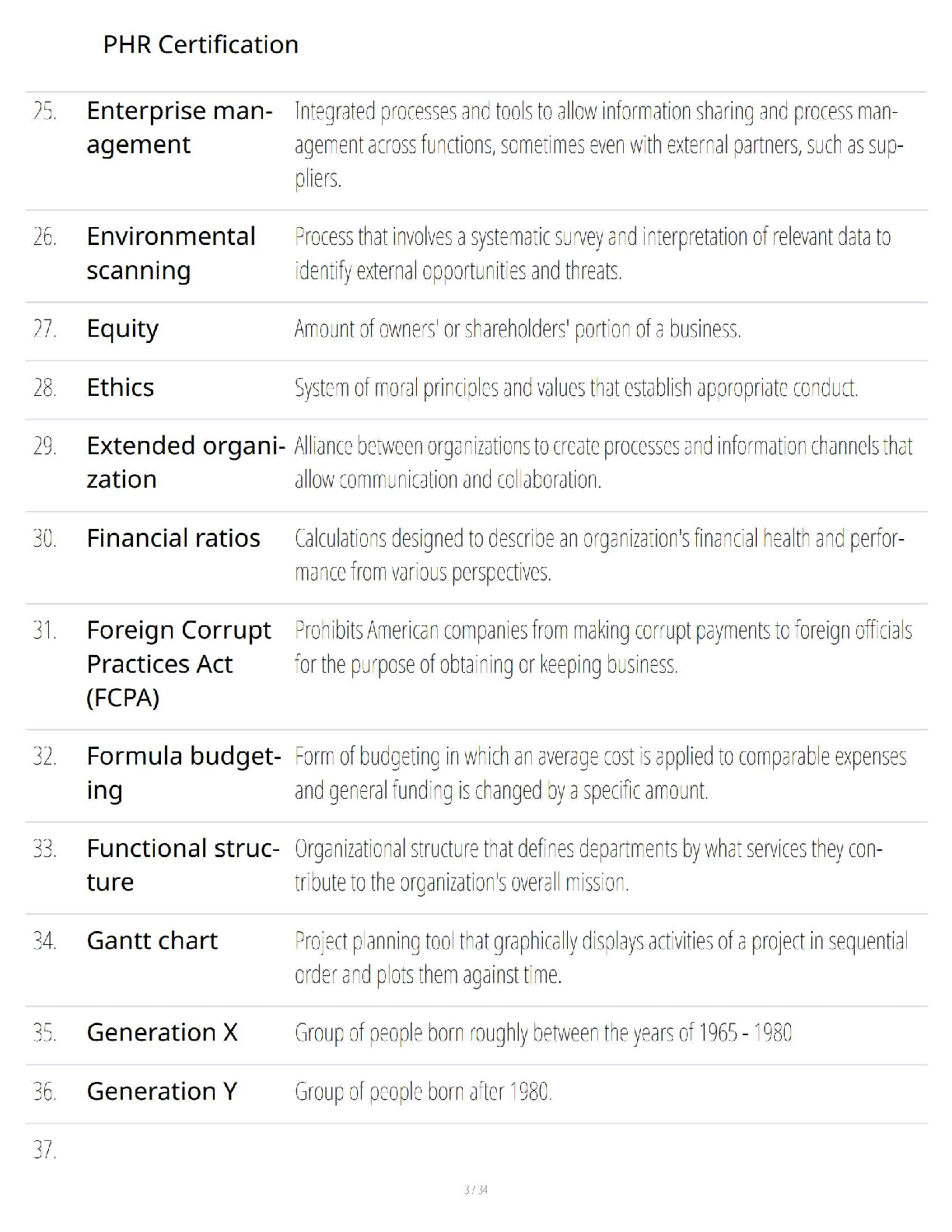Click the 'Equity' term

tap(122, 329)
